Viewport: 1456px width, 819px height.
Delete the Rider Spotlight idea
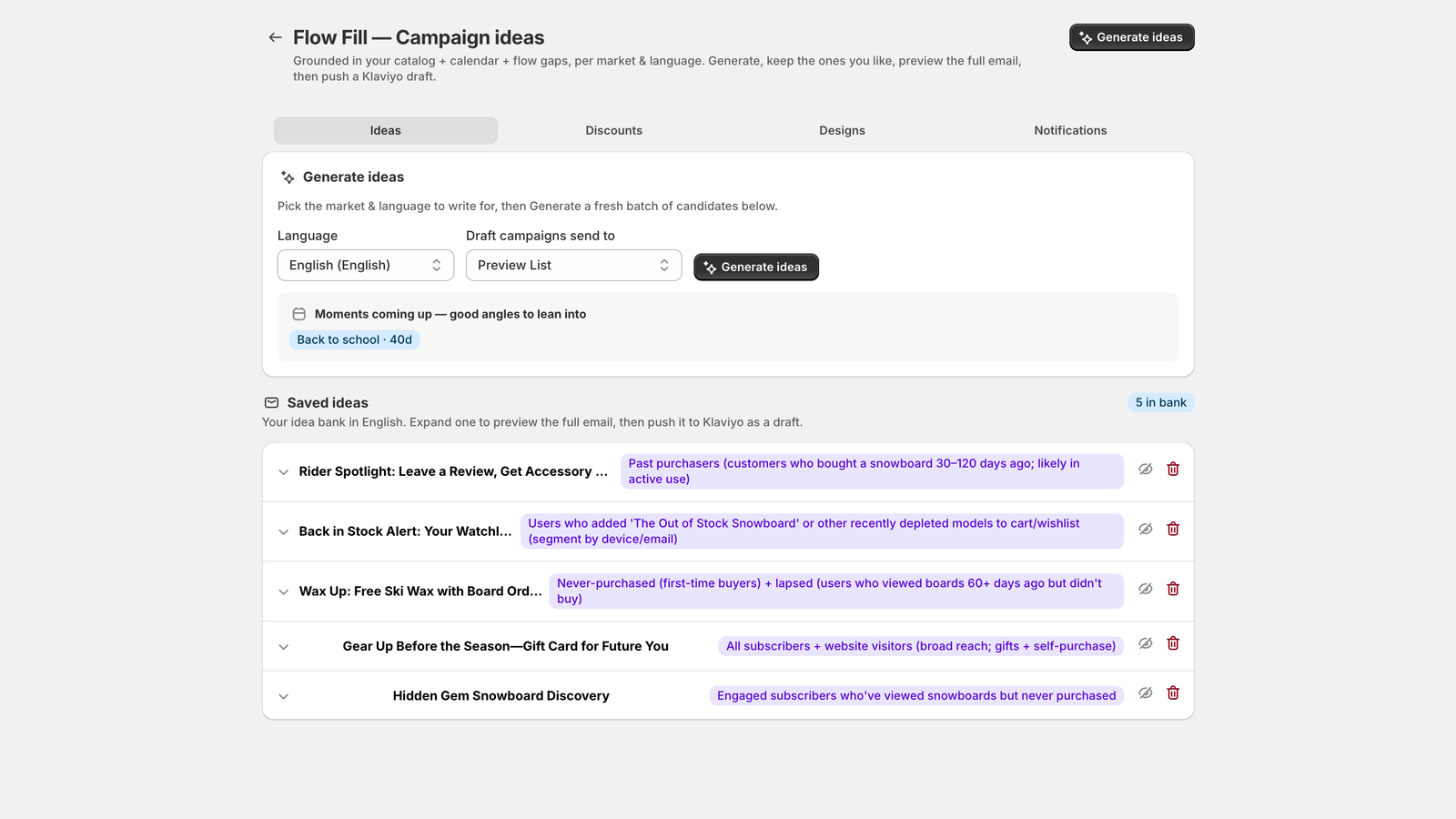coord(1173,469)
